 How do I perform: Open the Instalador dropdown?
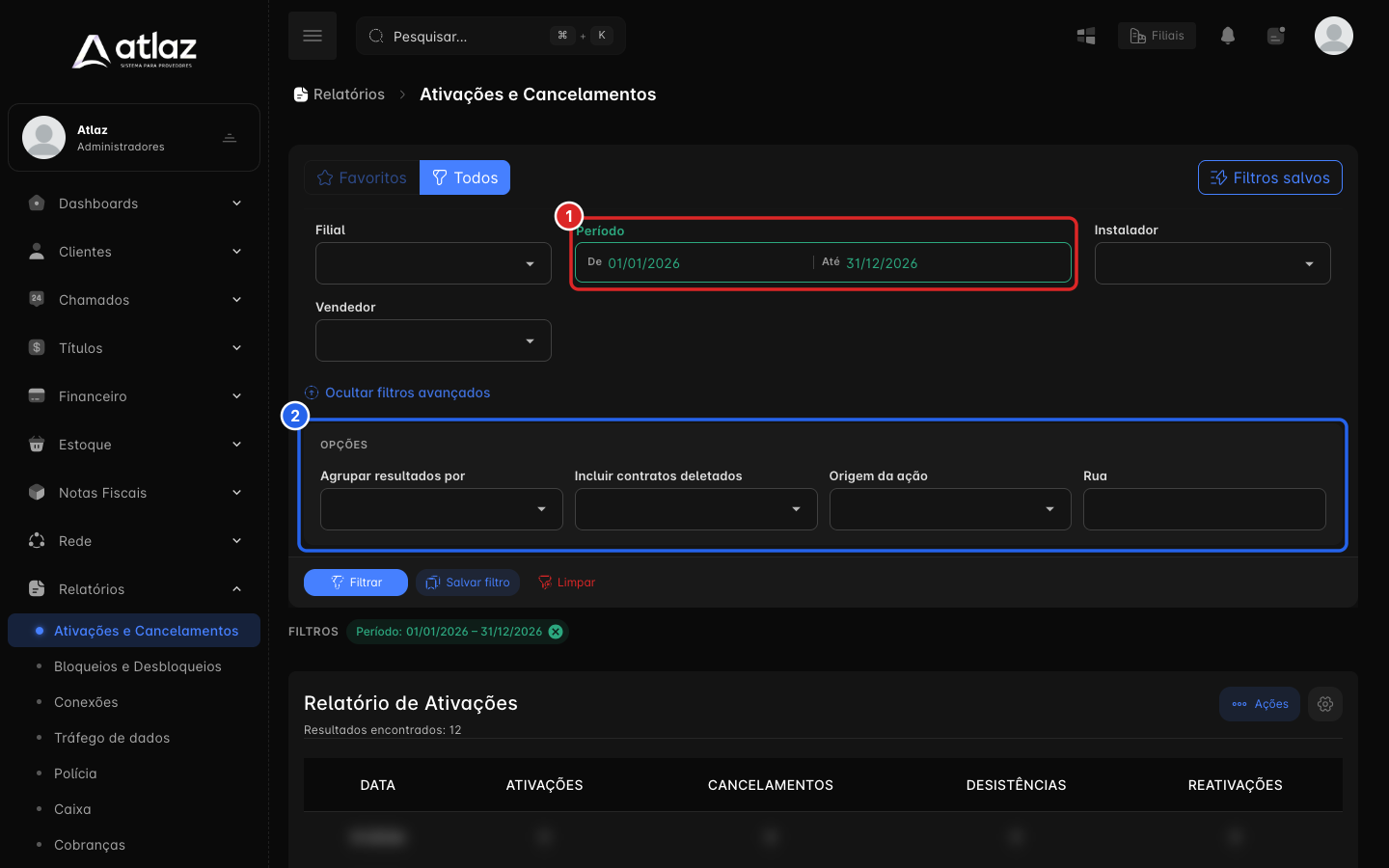click(1212, 263)
